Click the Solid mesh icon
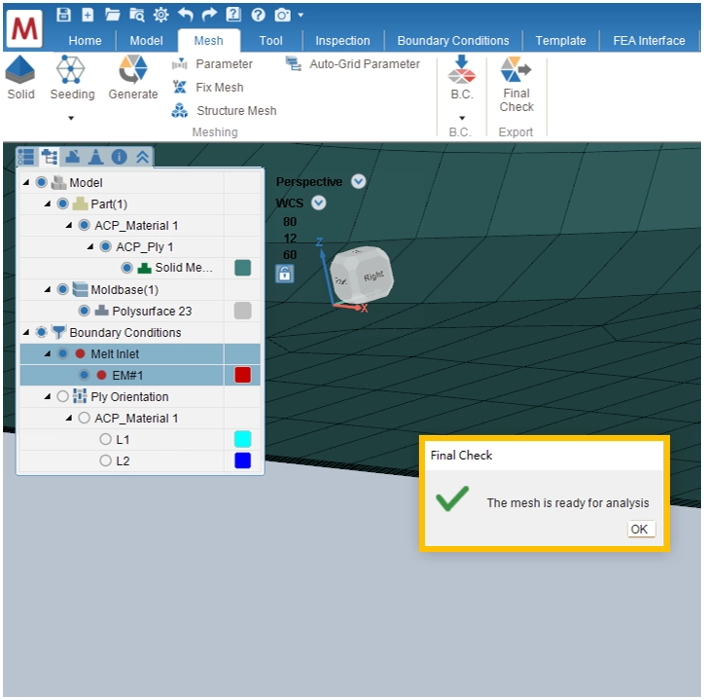The height and width of the screenshot is (700, 704). click(20, 71)
